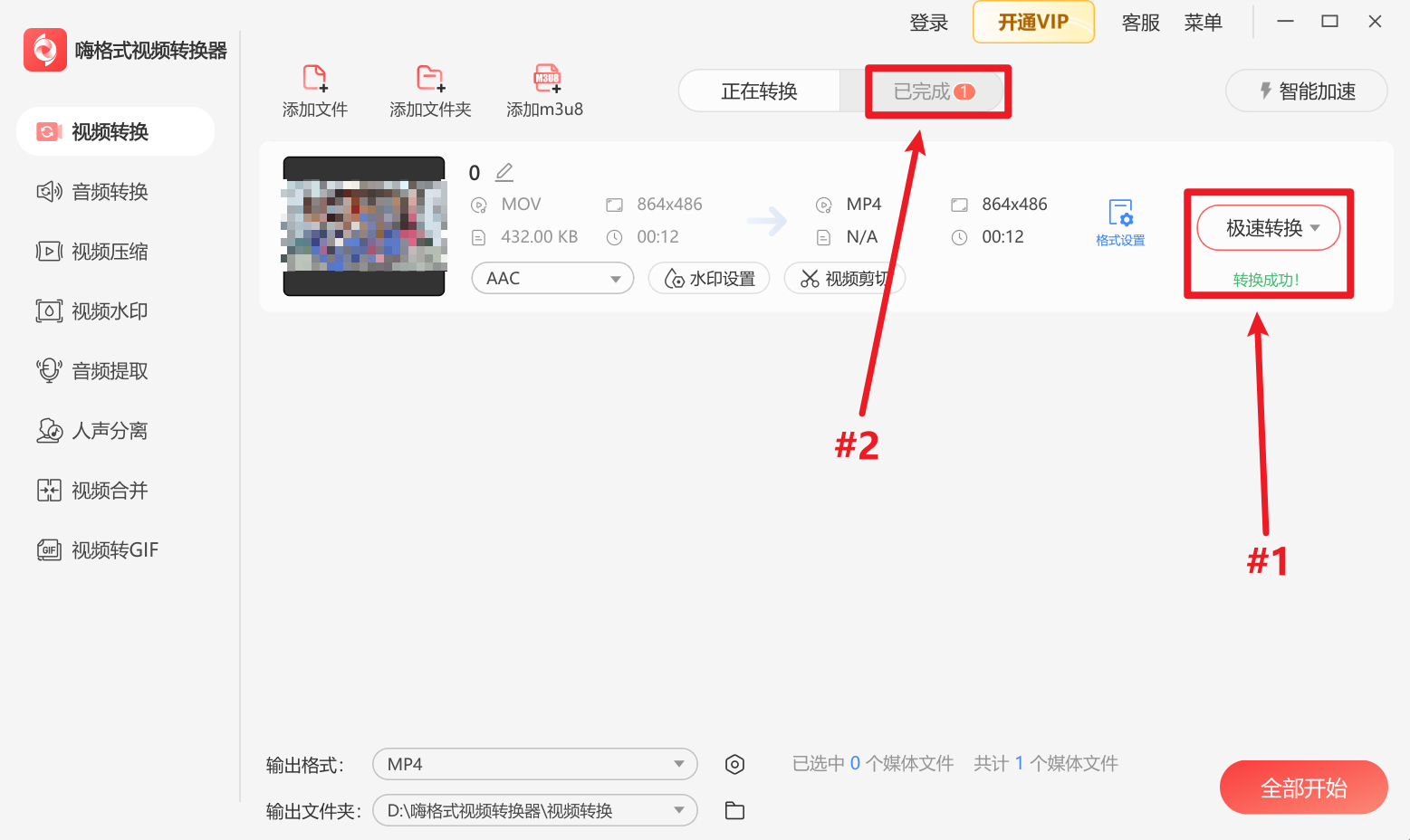Screen dimensions: 1410x840
Task: Toggle Smart Acceleration (智能加速)
Action: pos(1306,91)
